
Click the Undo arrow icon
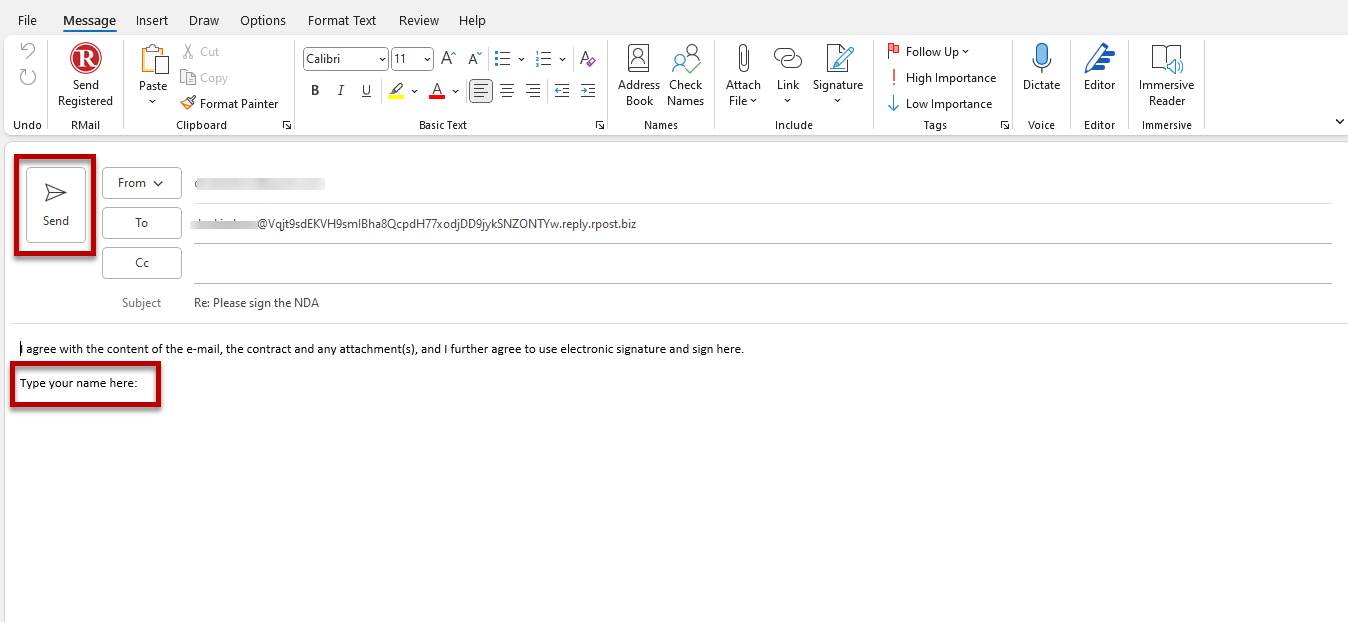(28, 51)
